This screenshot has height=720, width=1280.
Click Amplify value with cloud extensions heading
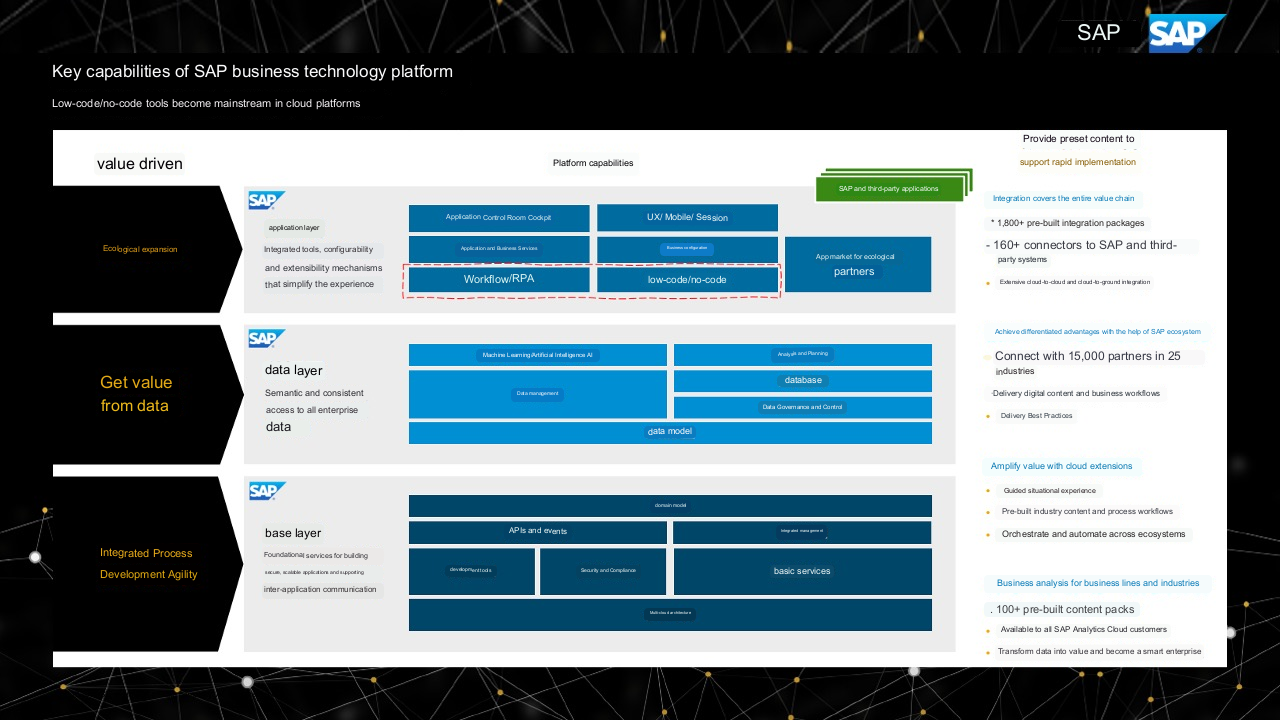pos(1061,467)
